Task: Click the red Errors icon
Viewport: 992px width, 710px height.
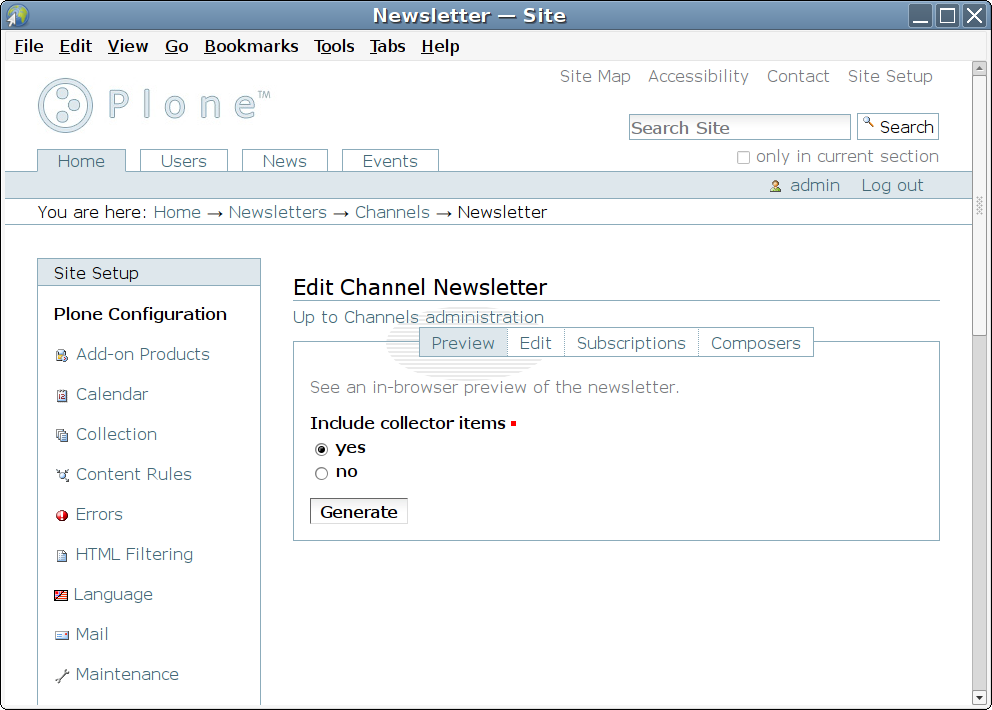Action: [62, 515]
